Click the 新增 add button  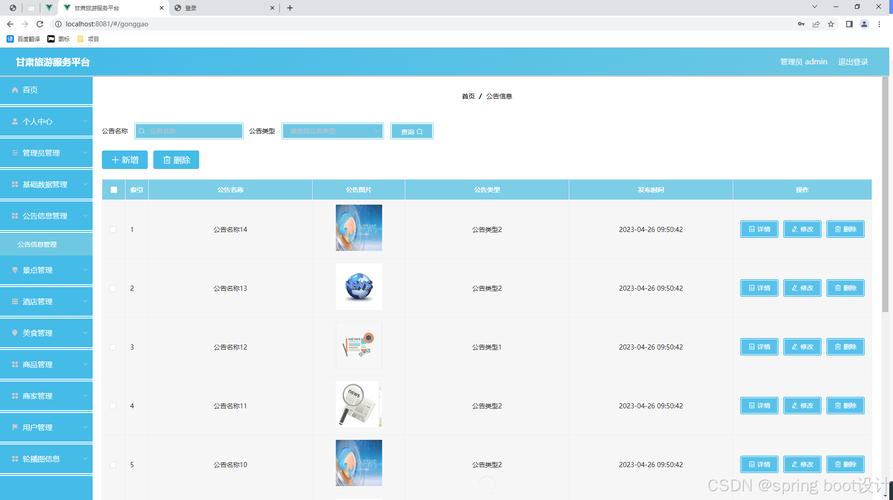[x=125, y=160]
